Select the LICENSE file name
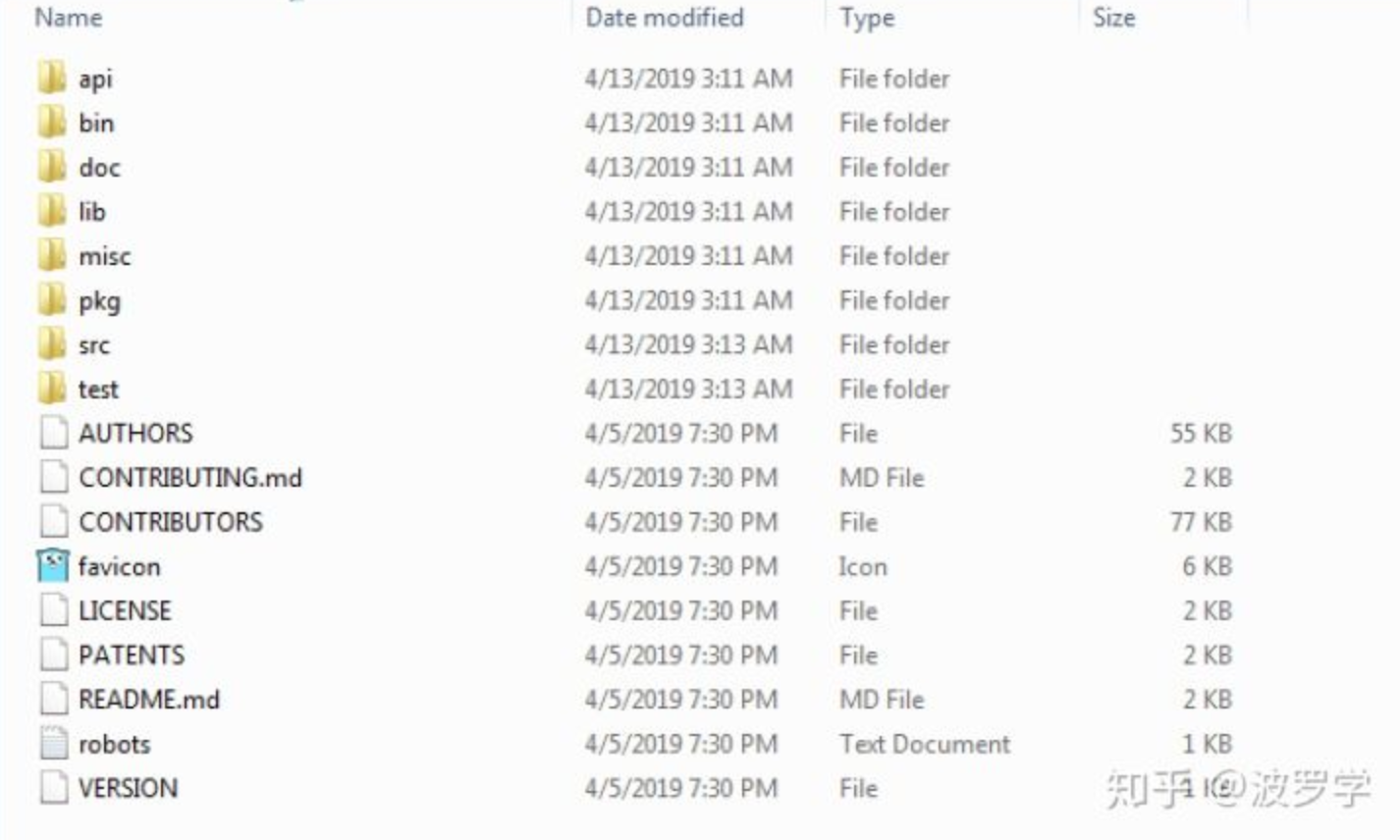This screenshot has width=1400, height=840. tap(125, 610)
